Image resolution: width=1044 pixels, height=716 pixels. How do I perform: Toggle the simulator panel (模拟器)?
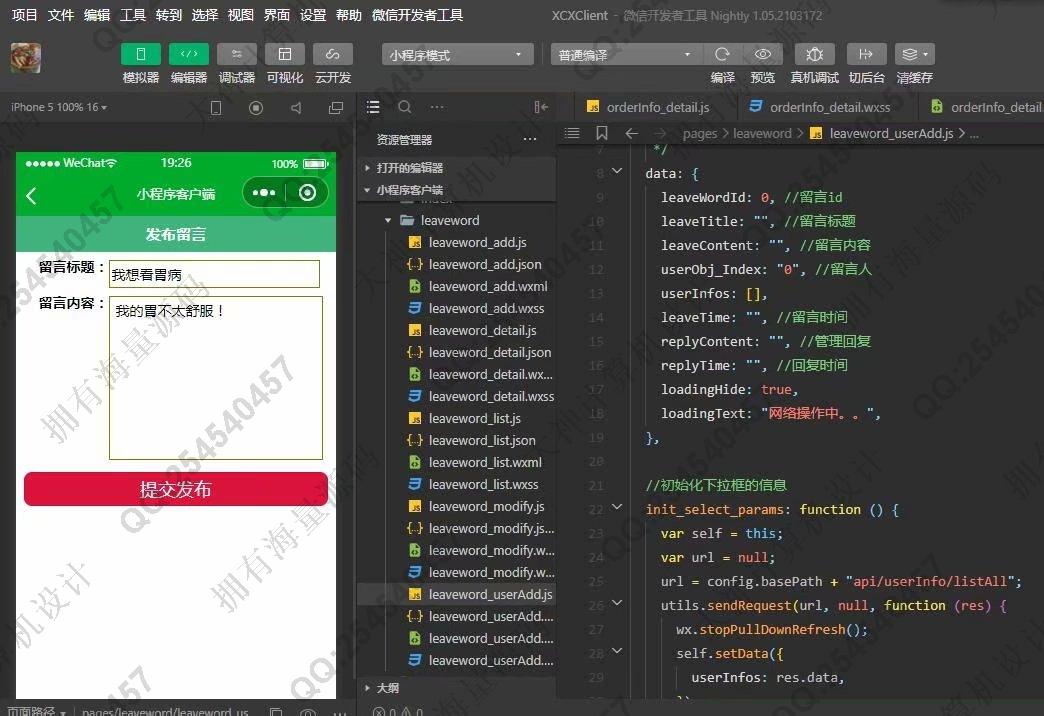pyautogui.click(x=140, y=54)
